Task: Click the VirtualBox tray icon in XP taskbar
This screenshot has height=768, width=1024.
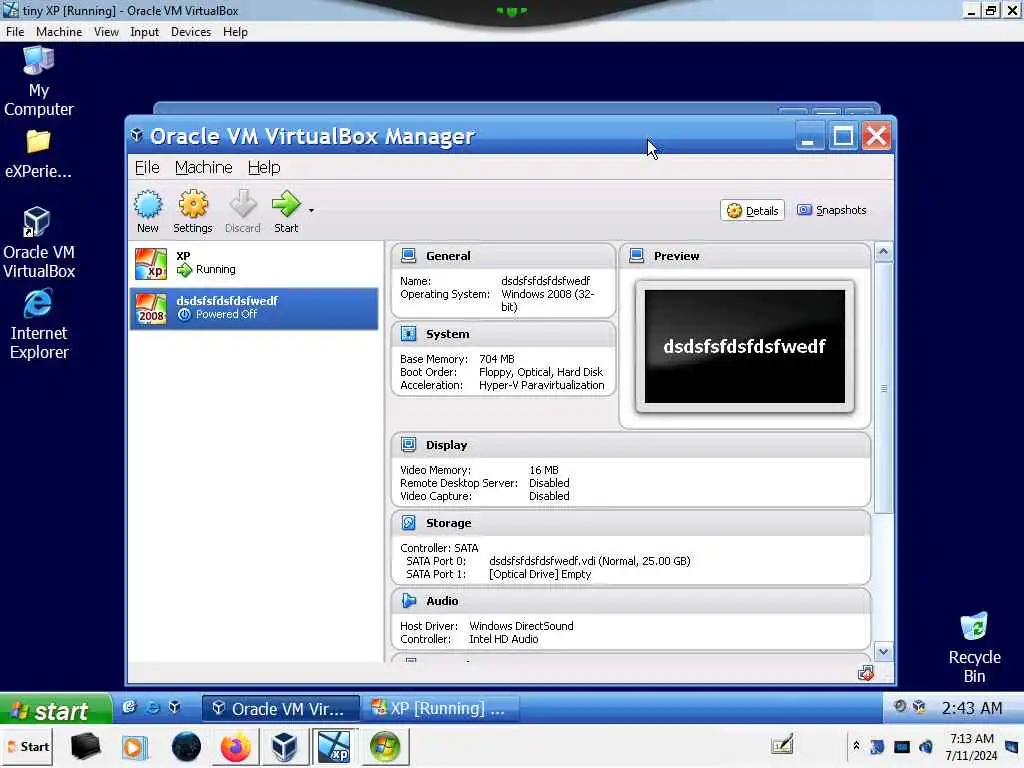Action: tap(920, 707)
